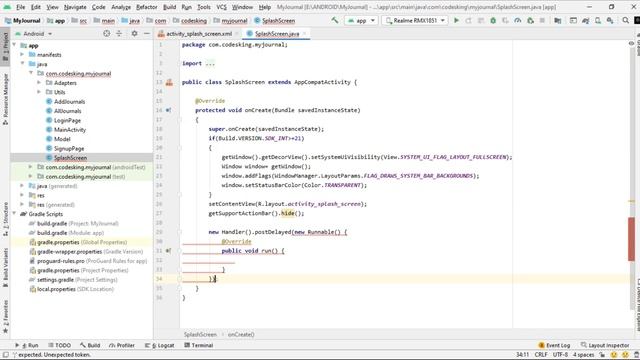
Task: Click the UTF-8 encoding in the status bar
Action: coord(560,355)
